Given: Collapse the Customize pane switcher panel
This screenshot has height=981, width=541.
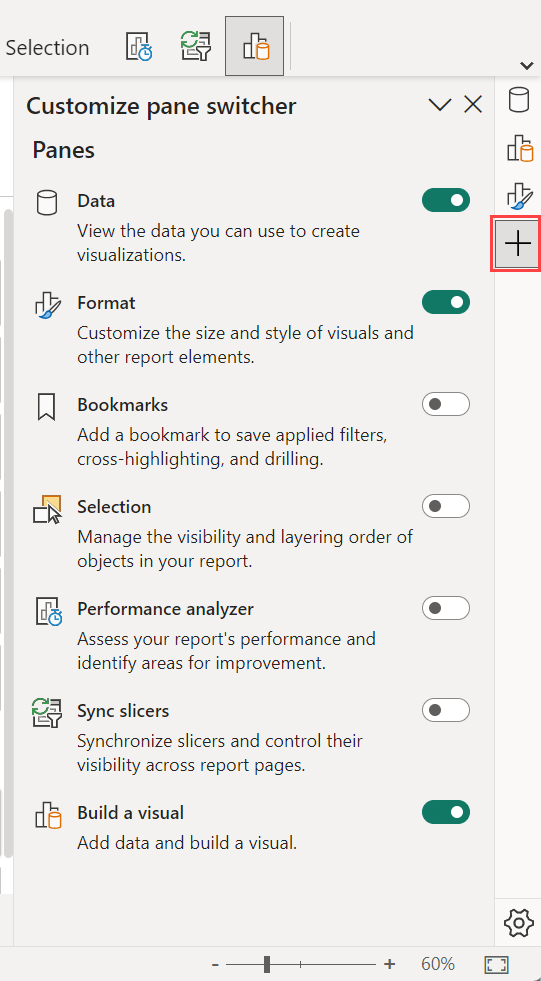Looking at the screenshot, I should (440, 104).
